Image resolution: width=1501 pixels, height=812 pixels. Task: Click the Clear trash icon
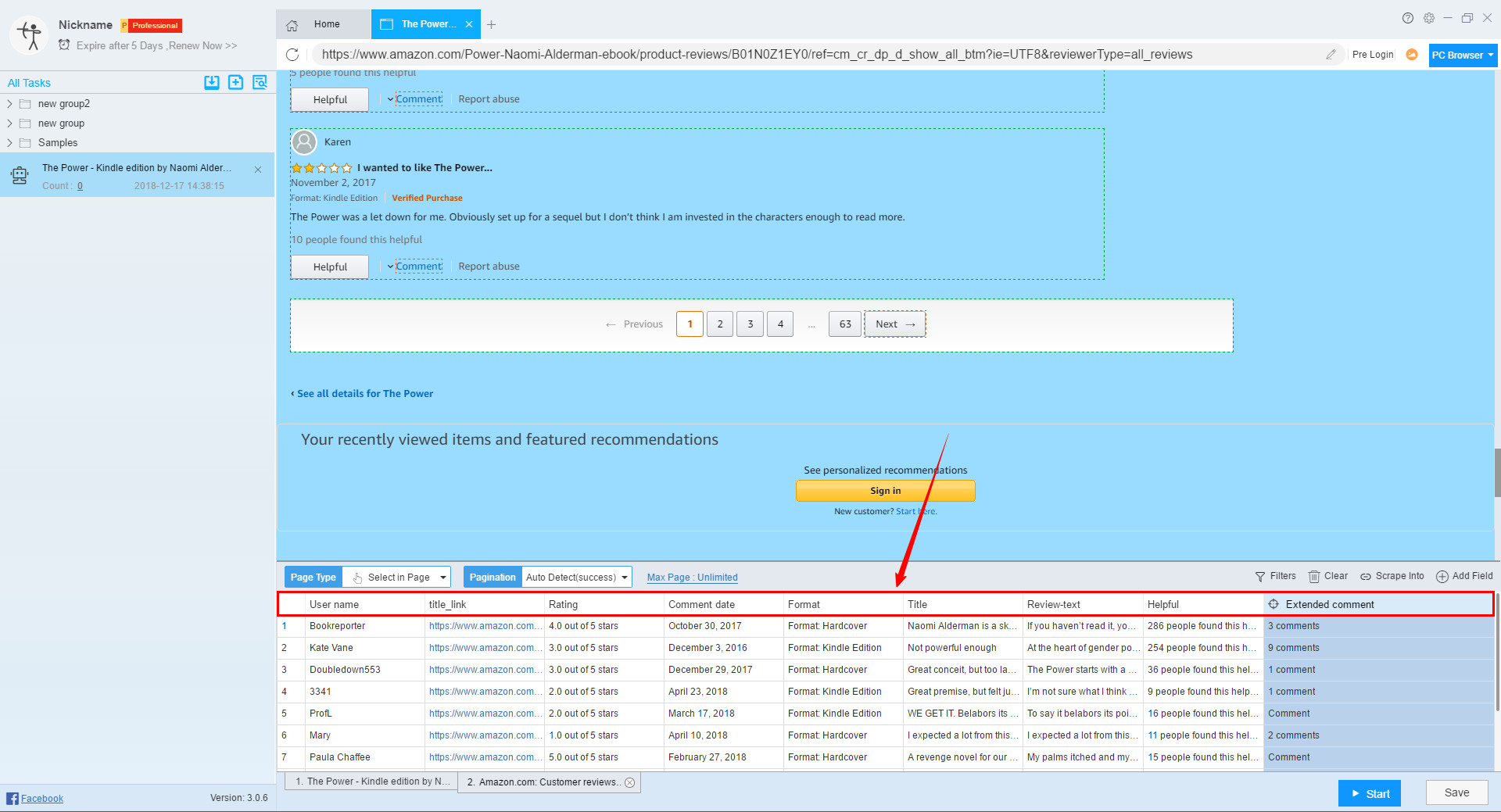tap(1314, 577)
